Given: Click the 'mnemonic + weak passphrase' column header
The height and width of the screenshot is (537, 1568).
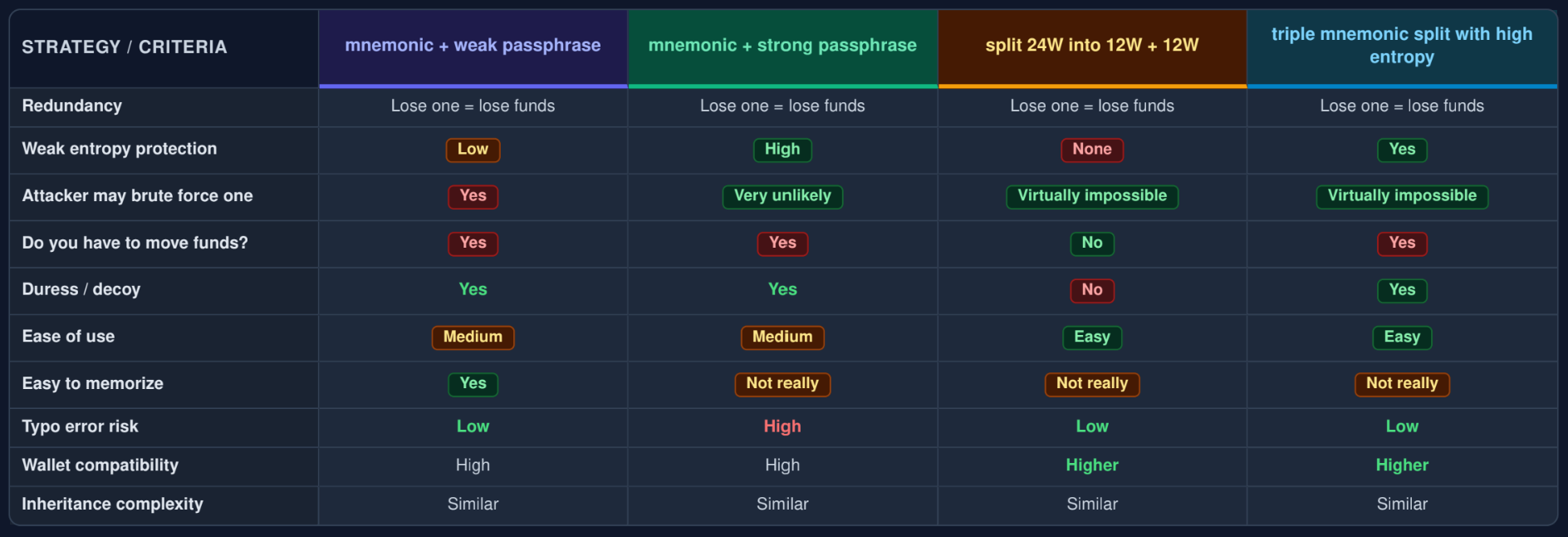Looking at the screenshot, I should tap(473, 47).
